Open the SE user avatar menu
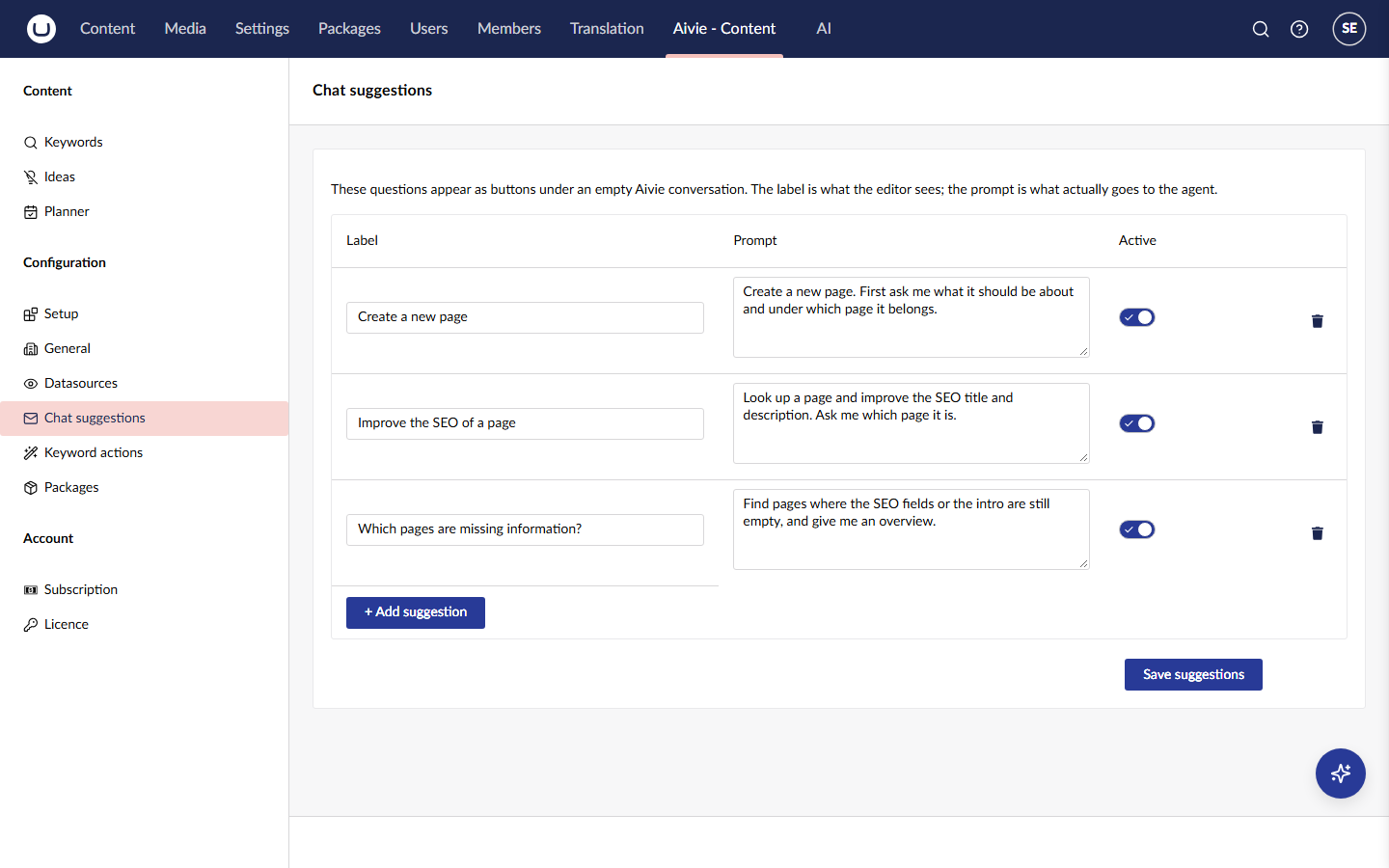The height and width of the screenshot is (868, 1389). [1349, 29]
